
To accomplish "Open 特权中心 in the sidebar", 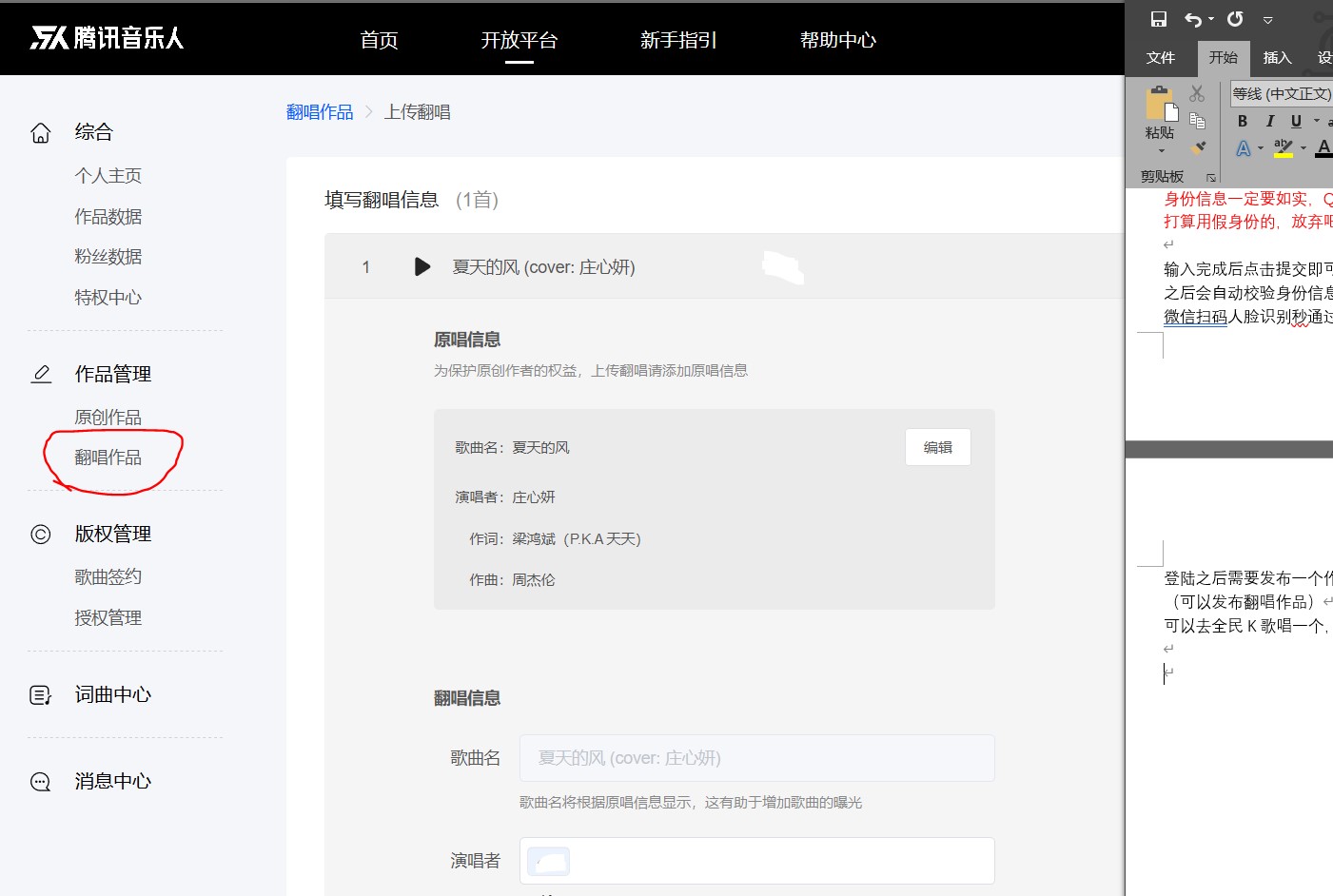I will 108,298.
